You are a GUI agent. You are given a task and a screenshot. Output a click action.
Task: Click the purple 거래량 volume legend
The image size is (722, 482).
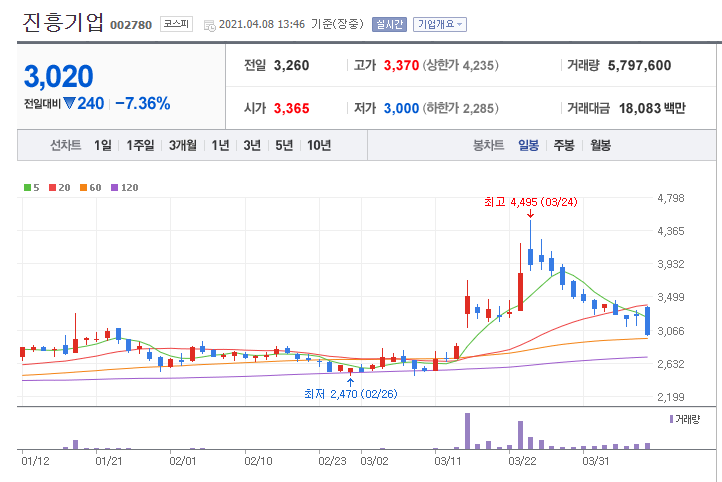click(x=685, y=419)
